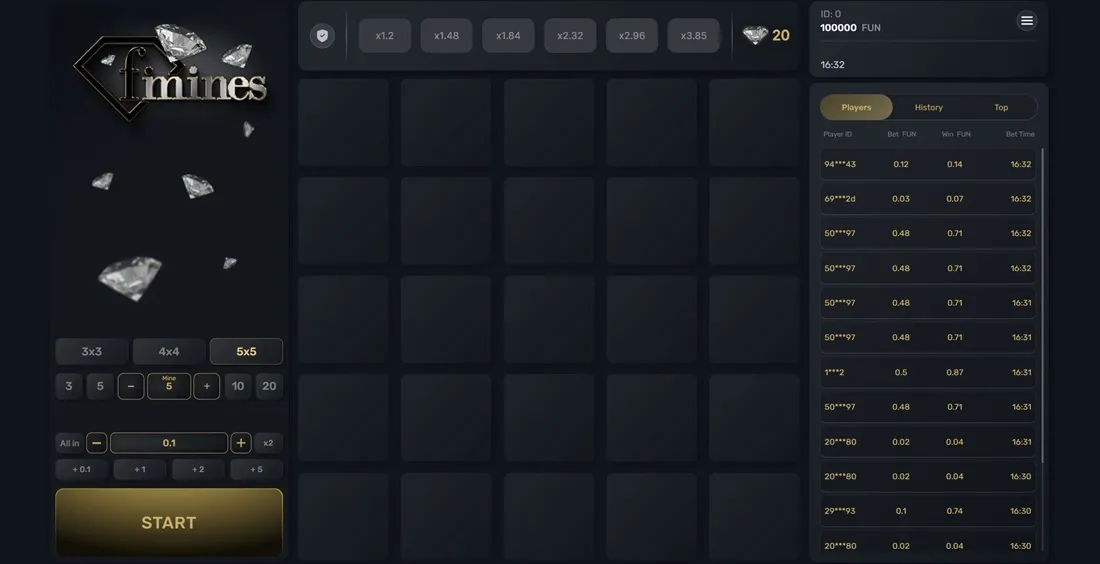Image resolution: width=1100 pixels, height=564 pixels.
Task: Switch to the History tab
Action: [x=928, y=107]
